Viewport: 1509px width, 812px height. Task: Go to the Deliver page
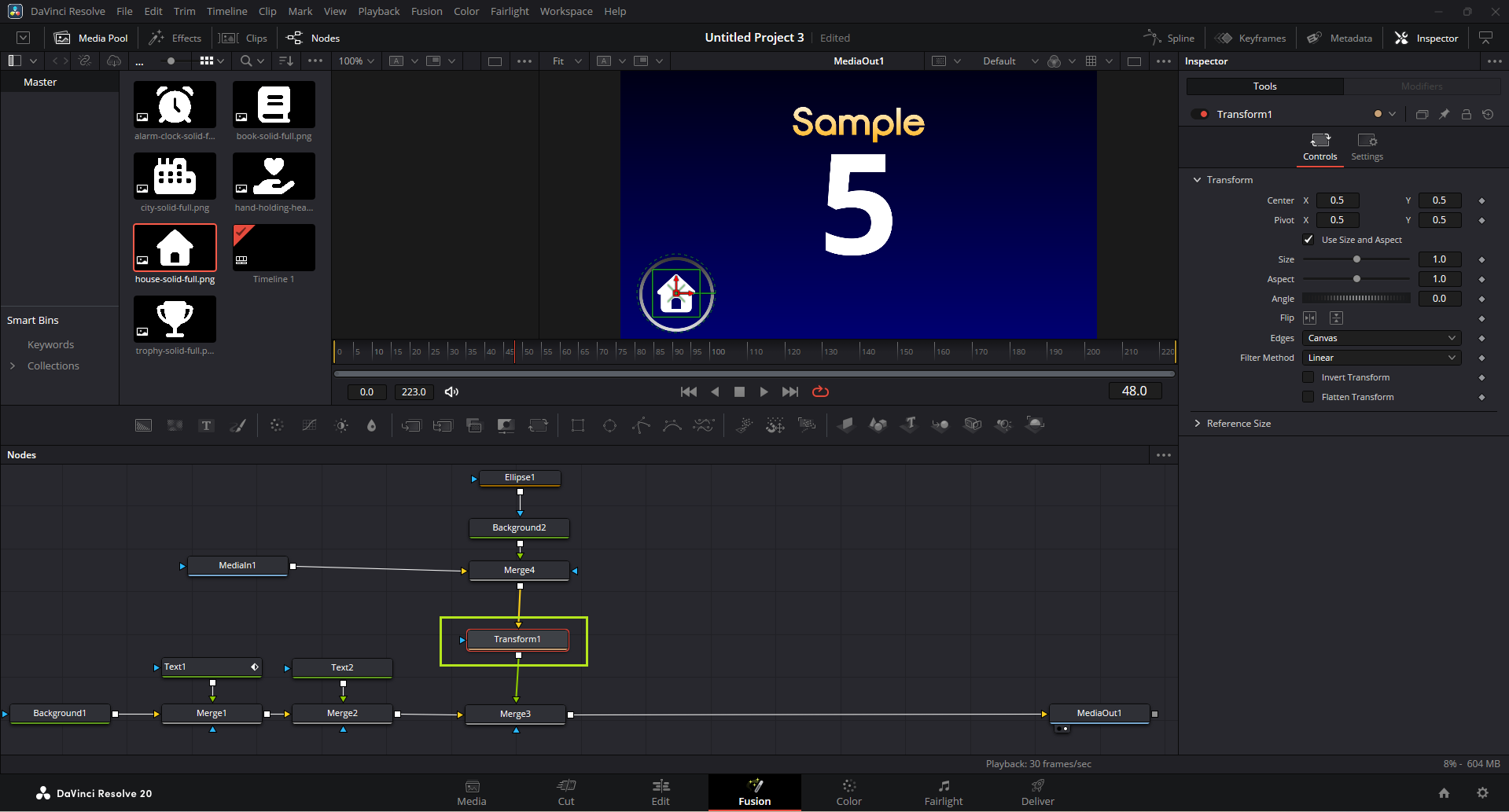1037,792
